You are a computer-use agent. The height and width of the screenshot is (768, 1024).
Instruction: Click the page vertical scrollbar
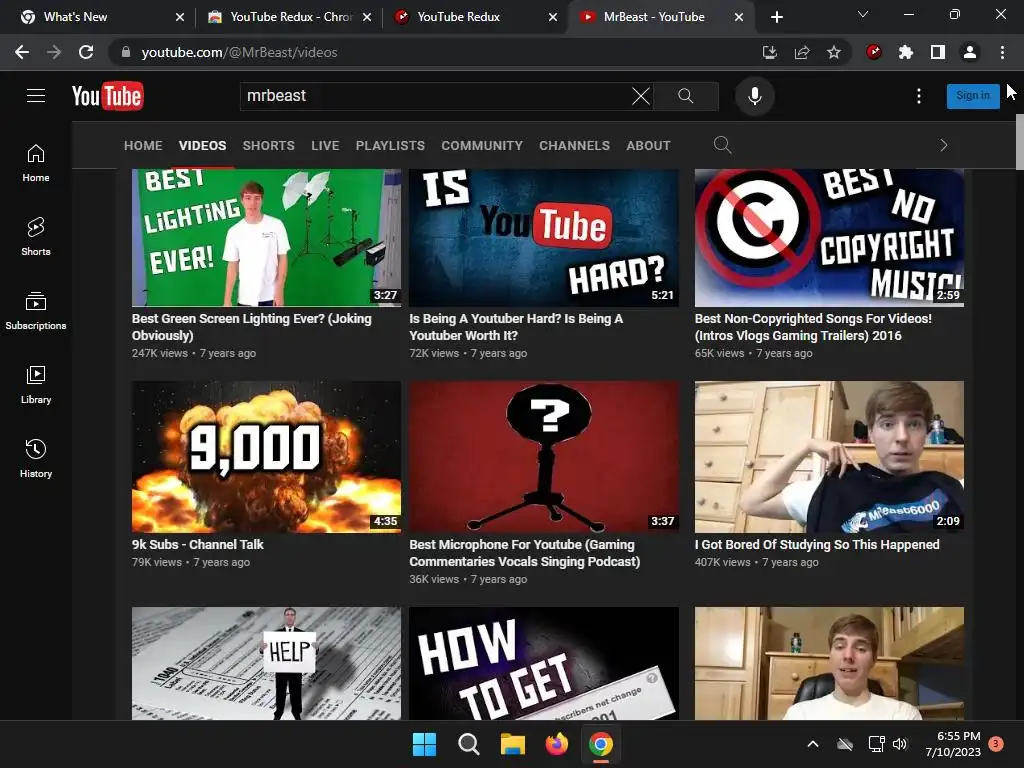tap(1019, 142)
